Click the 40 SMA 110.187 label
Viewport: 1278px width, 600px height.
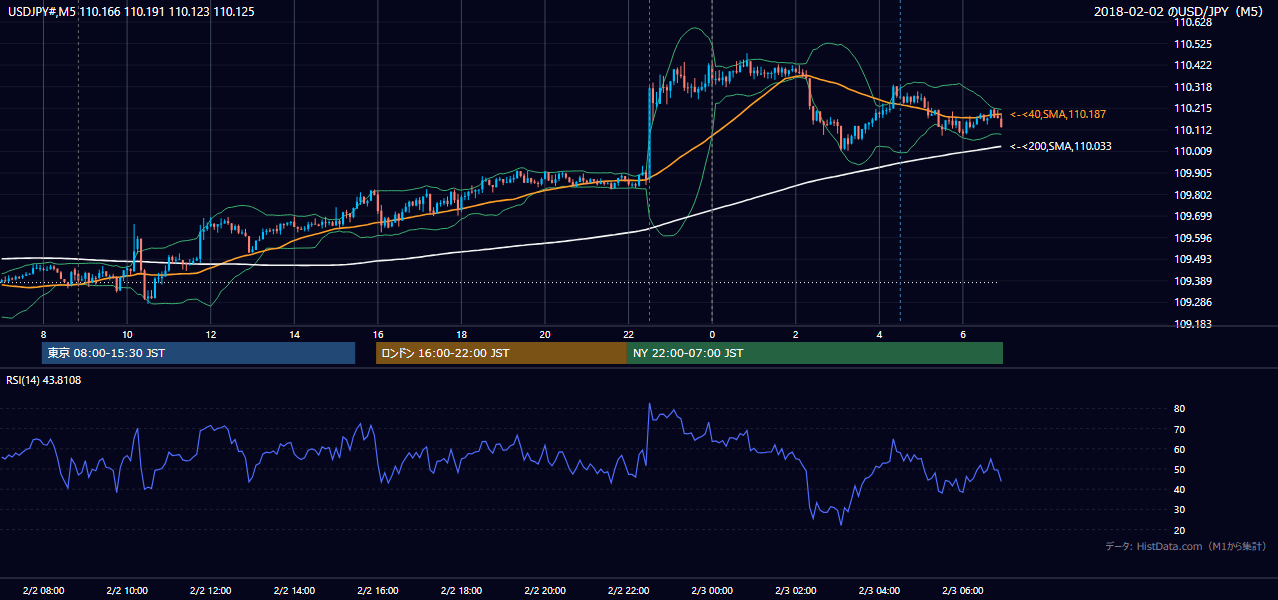pos(1057,114)
